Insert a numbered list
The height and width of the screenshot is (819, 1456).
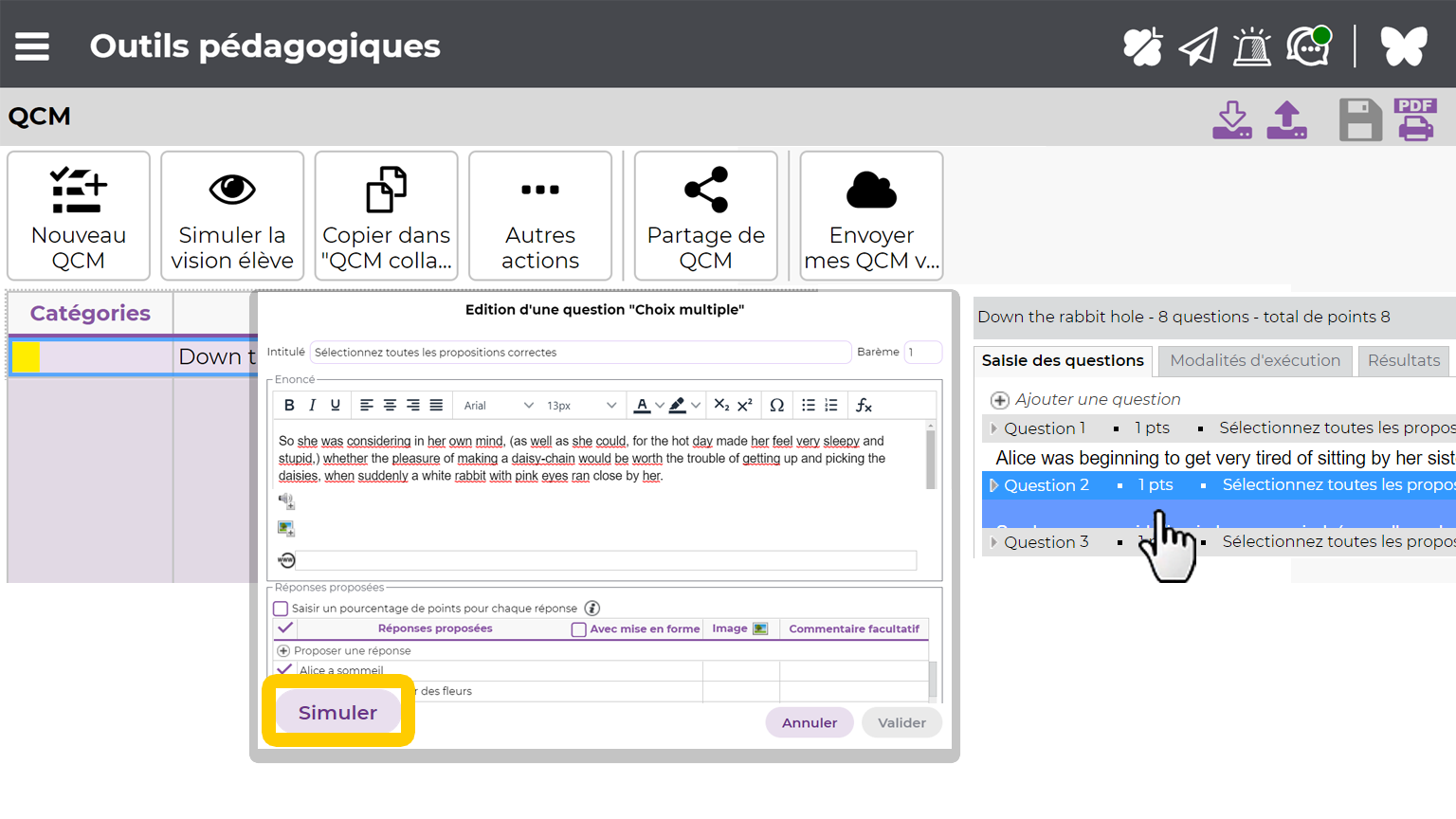point(831,405)
